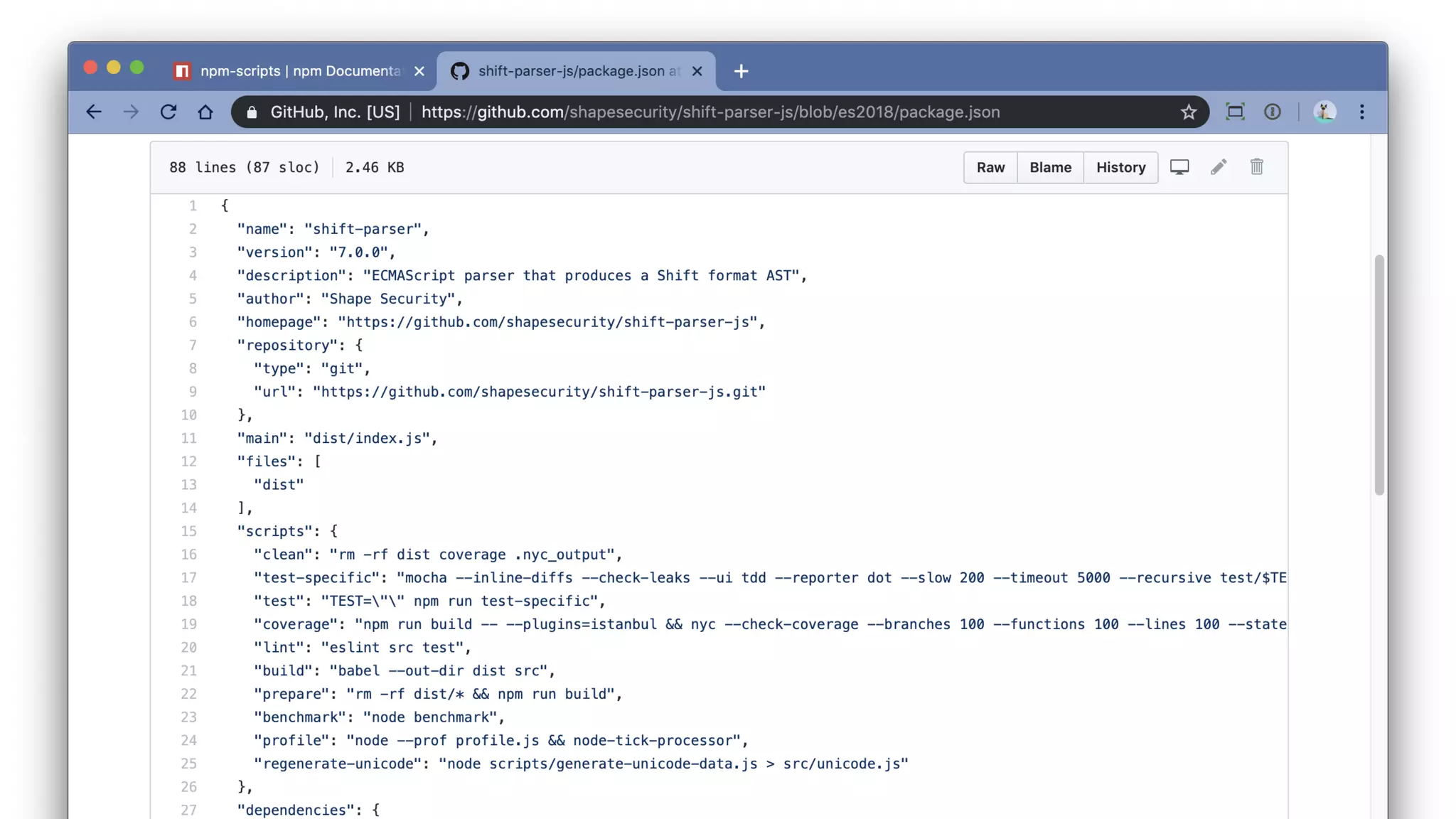Click the Blame button
The height and width of the screenshot is (819, 1456).
pyautogui.click(x=1050, y=168)
